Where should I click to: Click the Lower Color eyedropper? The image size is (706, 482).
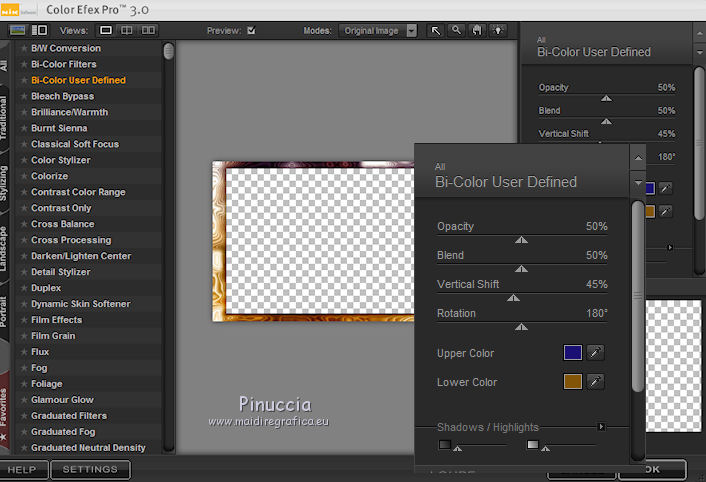tap(595, 382)
